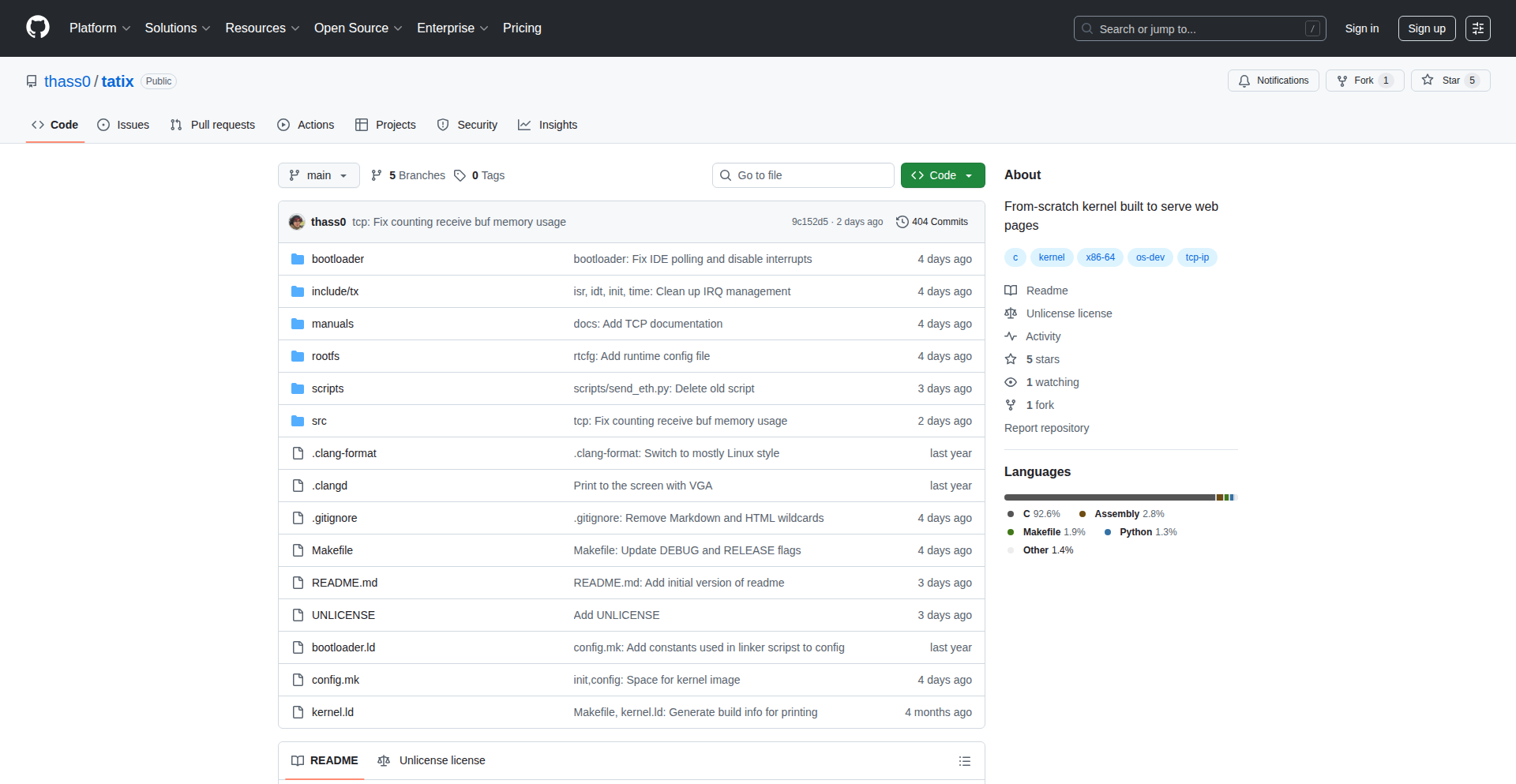Open the thass0 owner link
The width and height of the screenshot is (1516, 784).
click(x=67, y=81)
